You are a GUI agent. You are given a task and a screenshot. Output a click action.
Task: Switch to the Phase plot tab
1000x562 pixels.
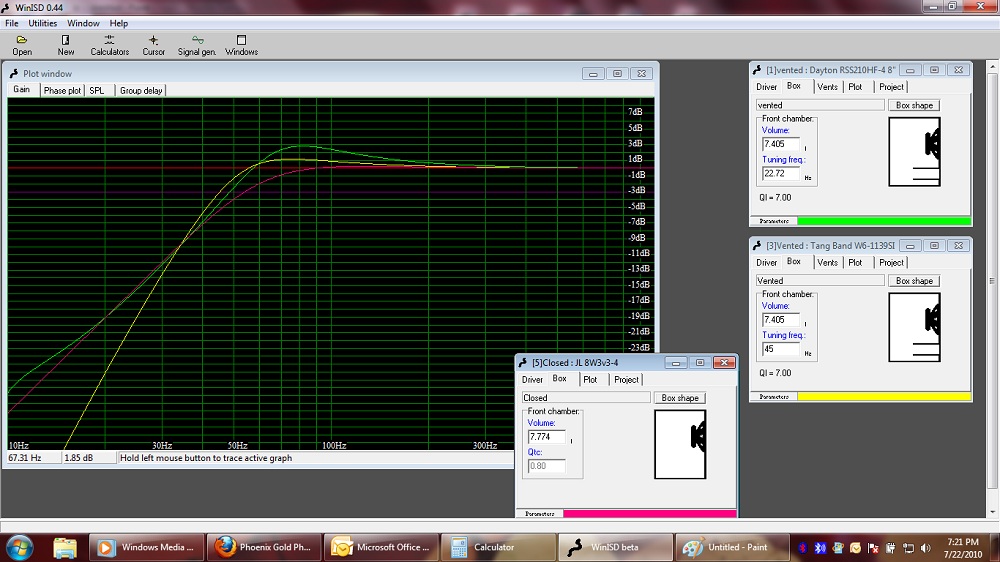coord(62,91)
